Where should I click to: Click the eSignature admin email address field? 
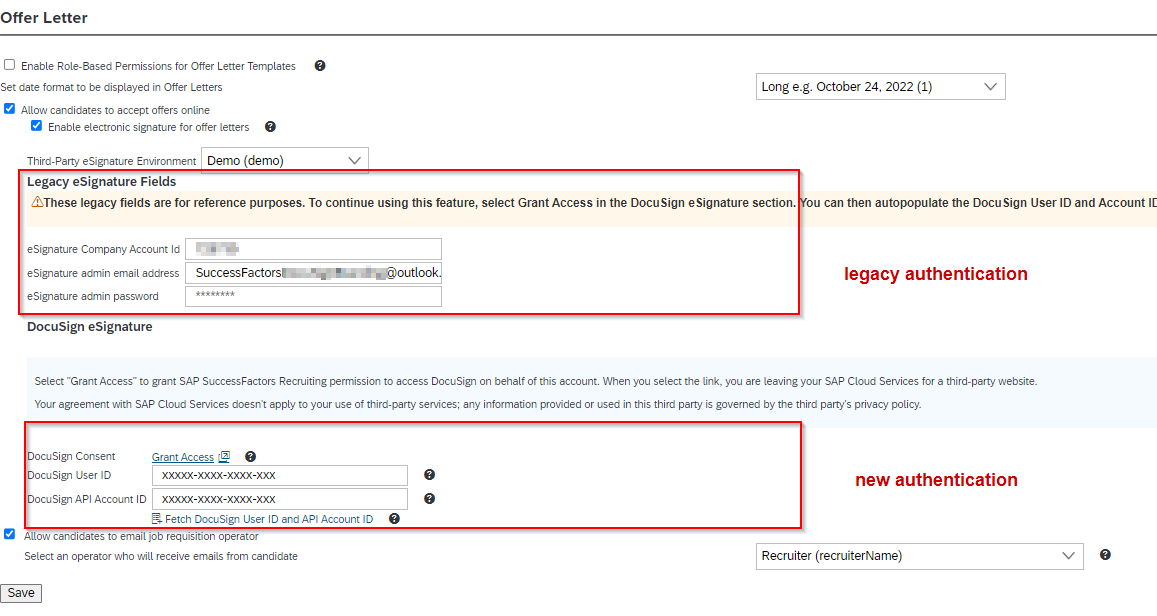pos(314,273)
